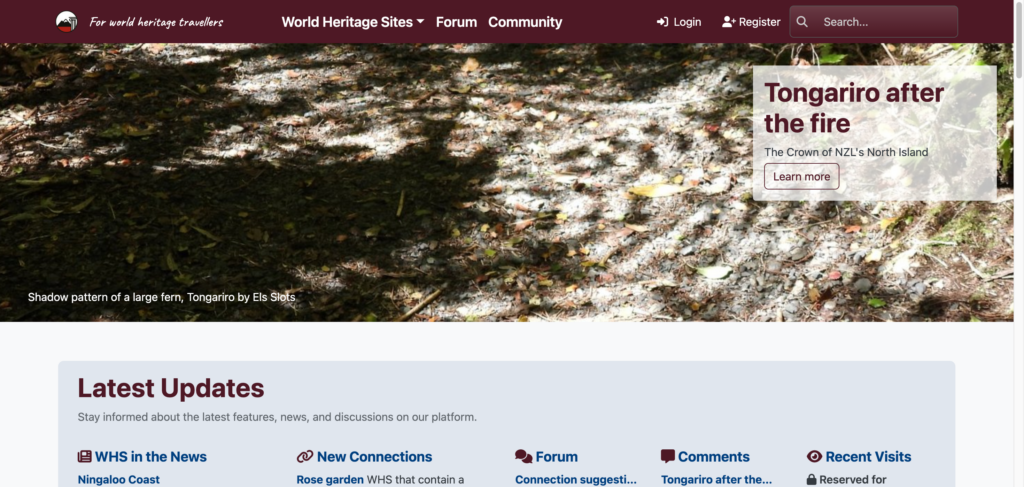Click the newspaper icon beside WHS in the News
1024x487 pixels.
pos(85,457)
